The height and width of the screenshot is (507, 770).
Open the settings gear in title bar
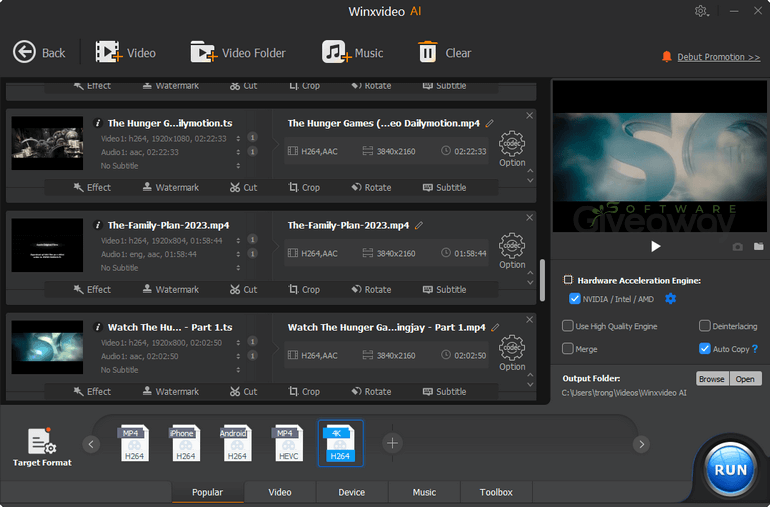pyautogui.click(x=701, y=11)
